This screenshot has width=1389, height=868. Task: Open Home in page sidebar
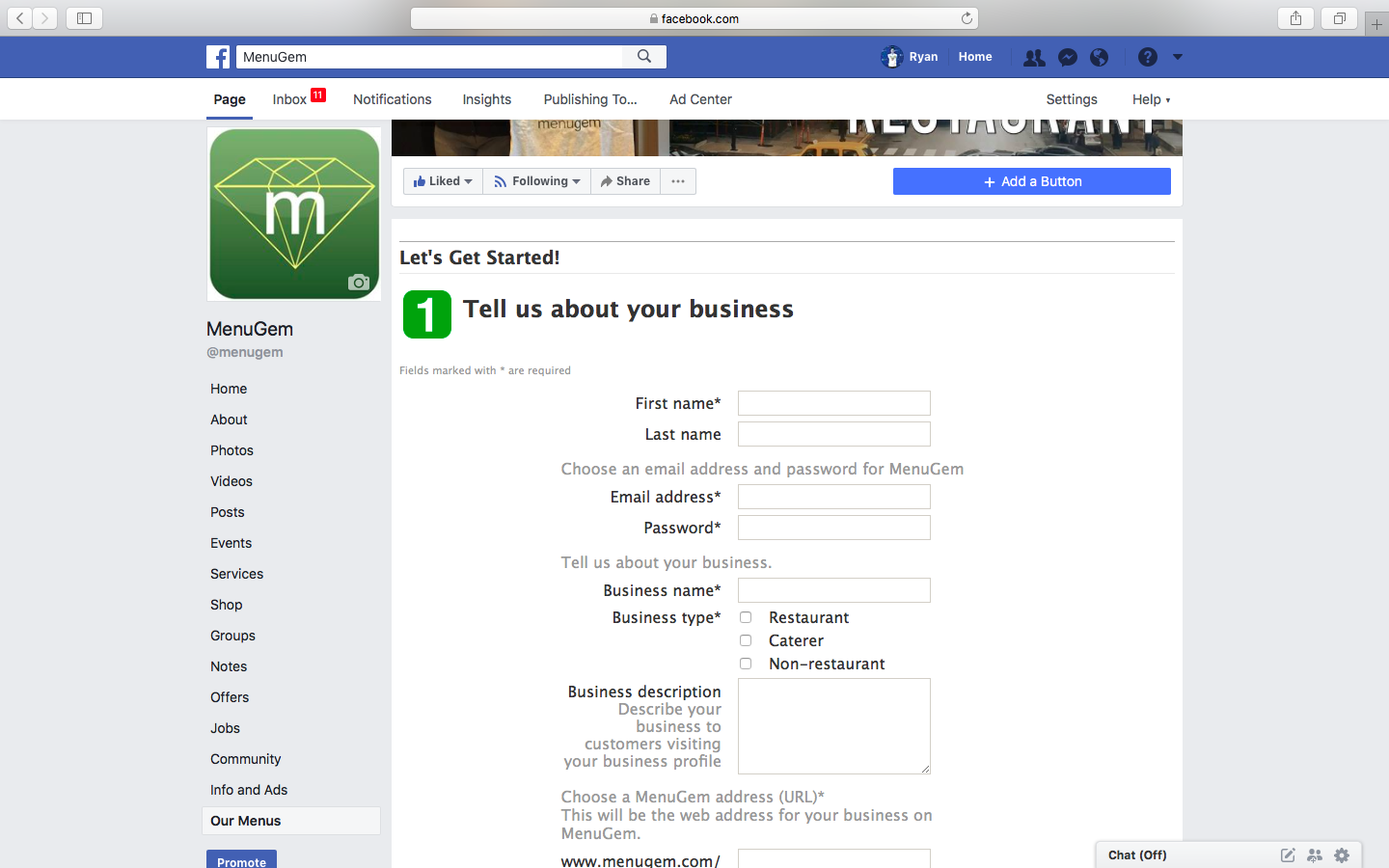[x=229, y=389]
